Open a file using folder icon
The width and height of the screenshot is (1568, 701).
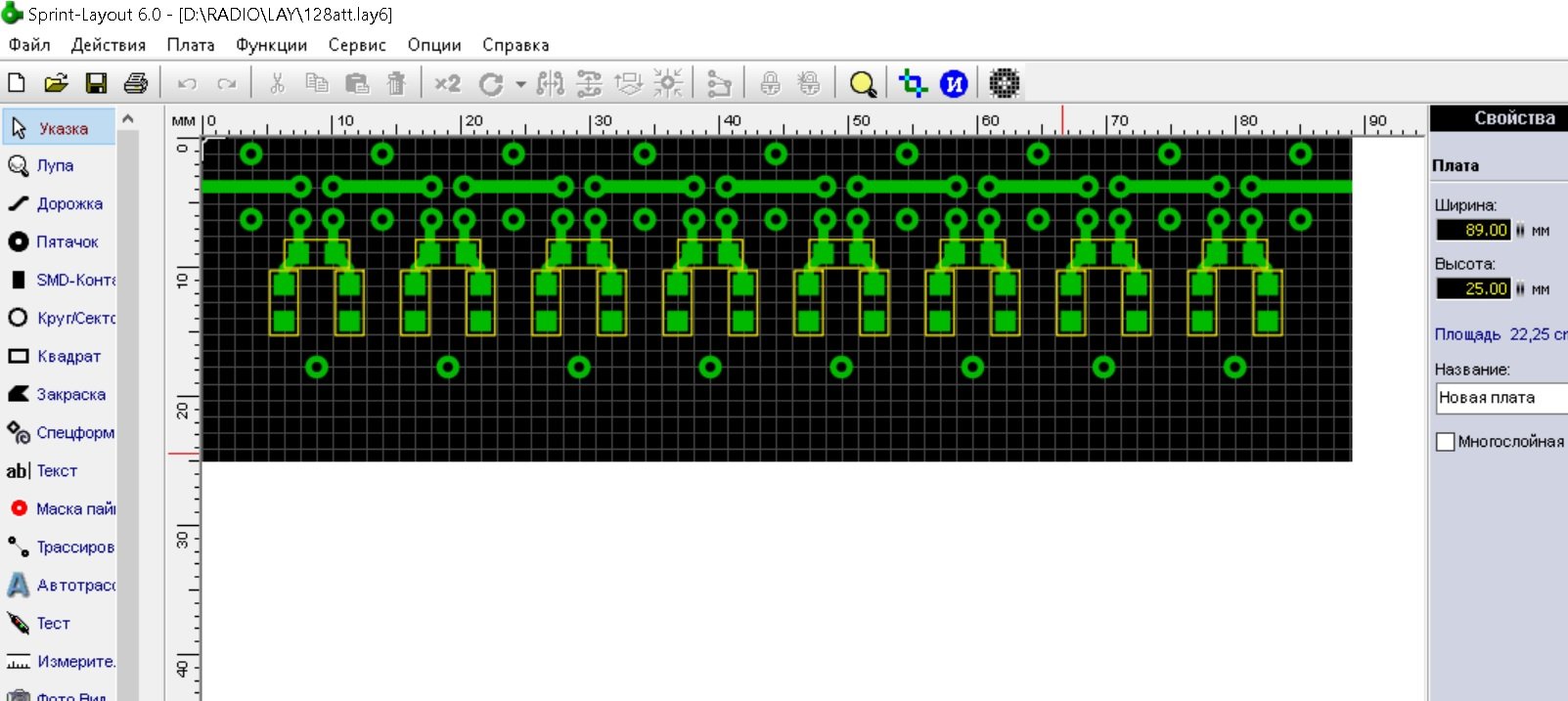coord(56,83)
